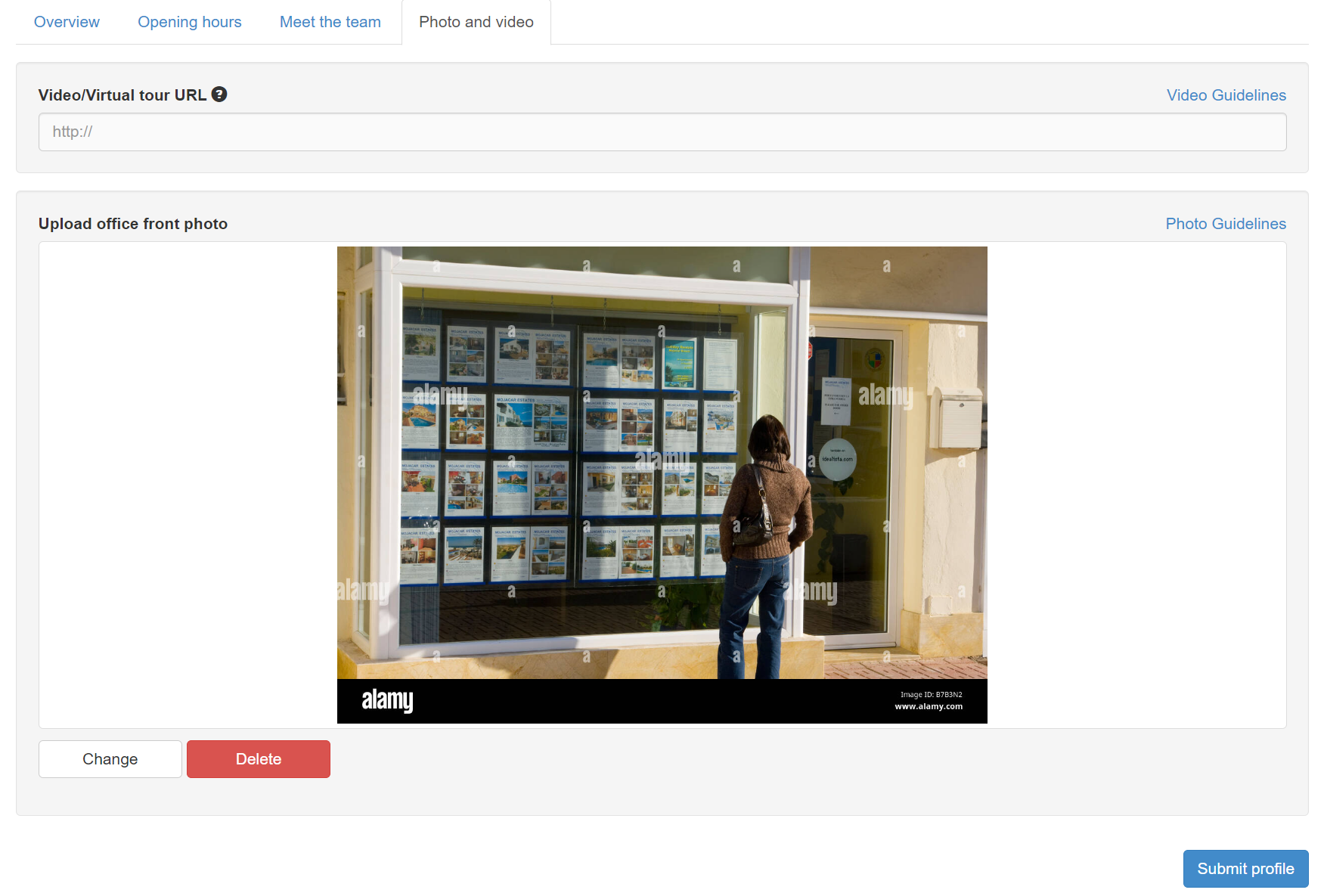Delete the uploaded office photo

[x=259, y=759]
